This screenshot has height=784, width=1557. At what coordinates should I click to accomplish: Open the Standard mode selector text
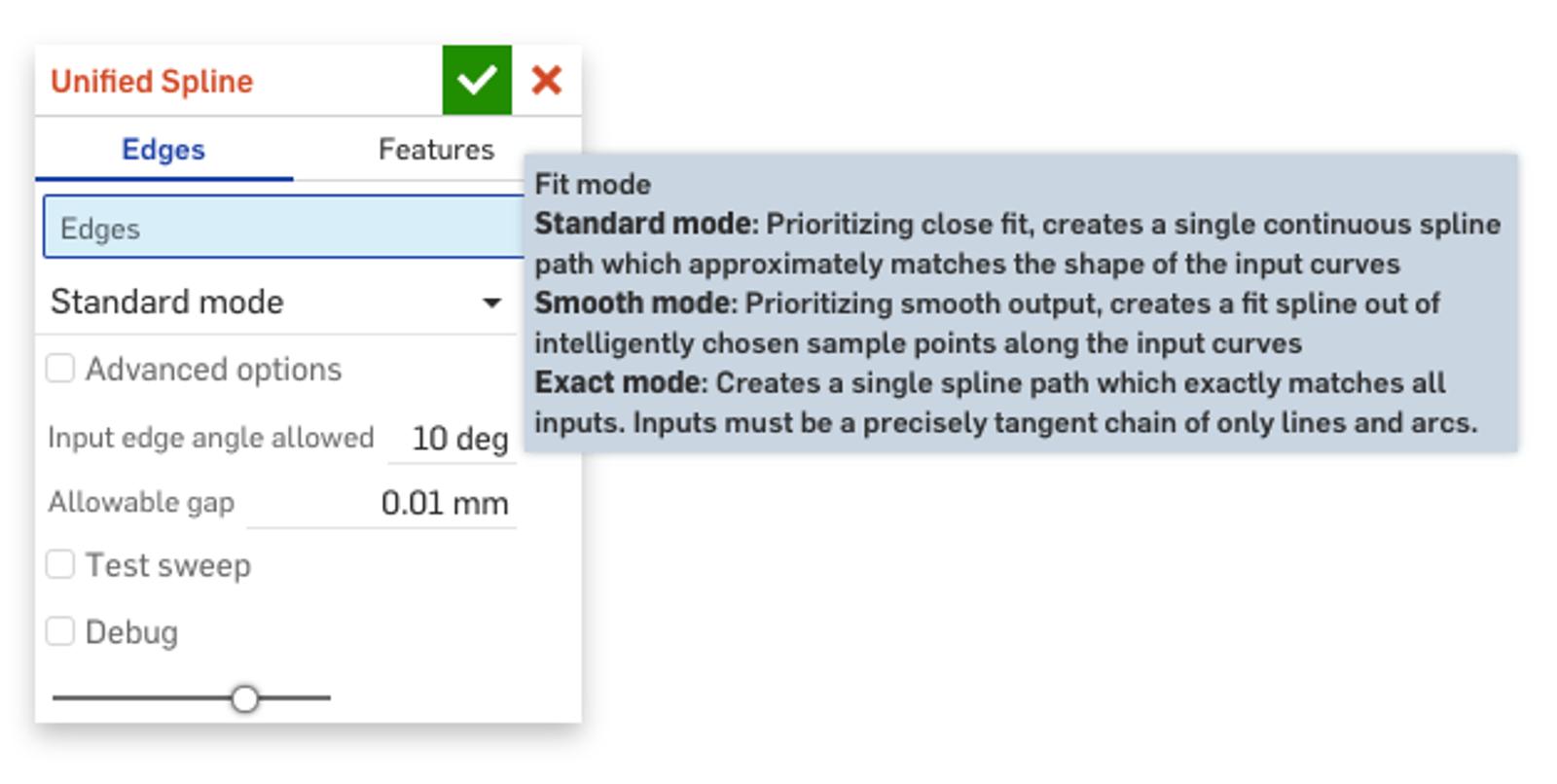point(167,303)
